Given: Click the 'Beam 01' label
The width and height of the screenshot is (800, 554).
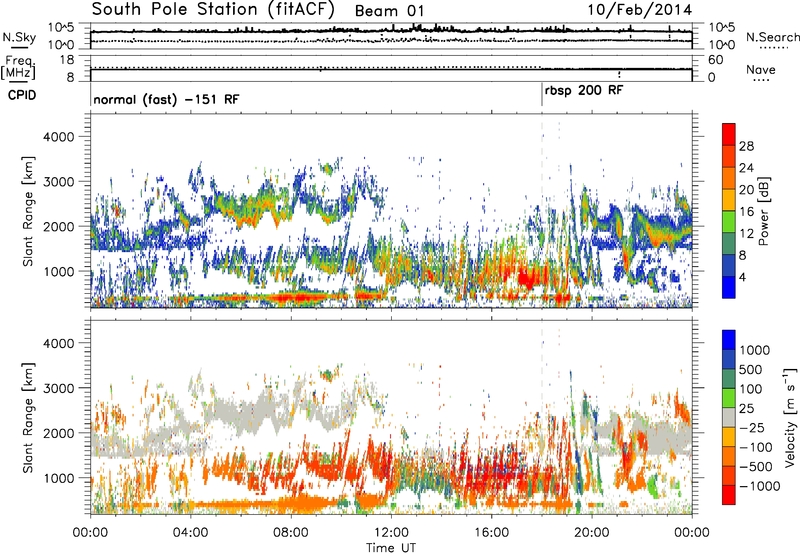Looking at the screenshot, I should [389, 11].
